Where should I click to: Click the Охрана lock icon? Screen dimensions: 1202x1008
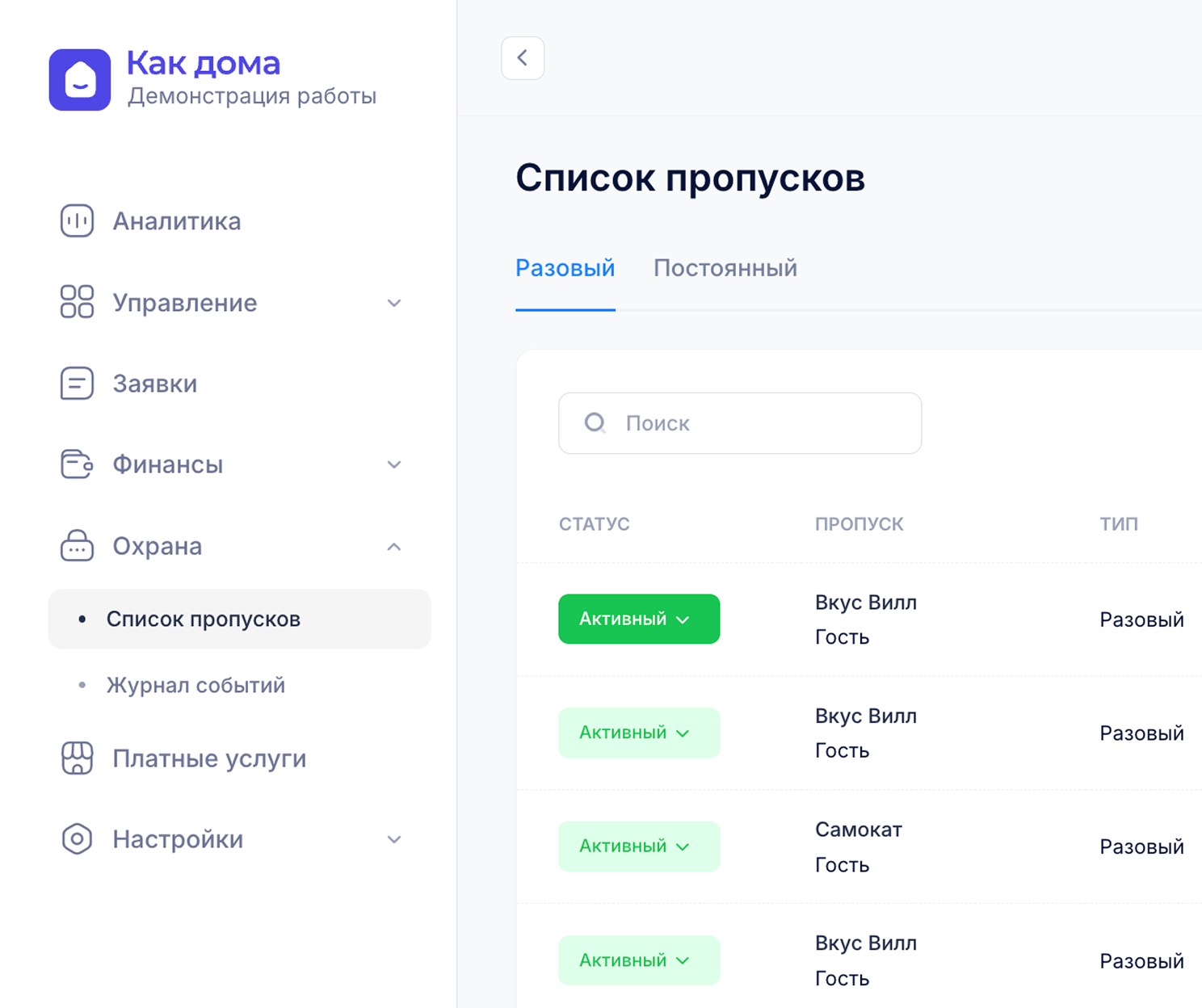[x=78, y=546]
